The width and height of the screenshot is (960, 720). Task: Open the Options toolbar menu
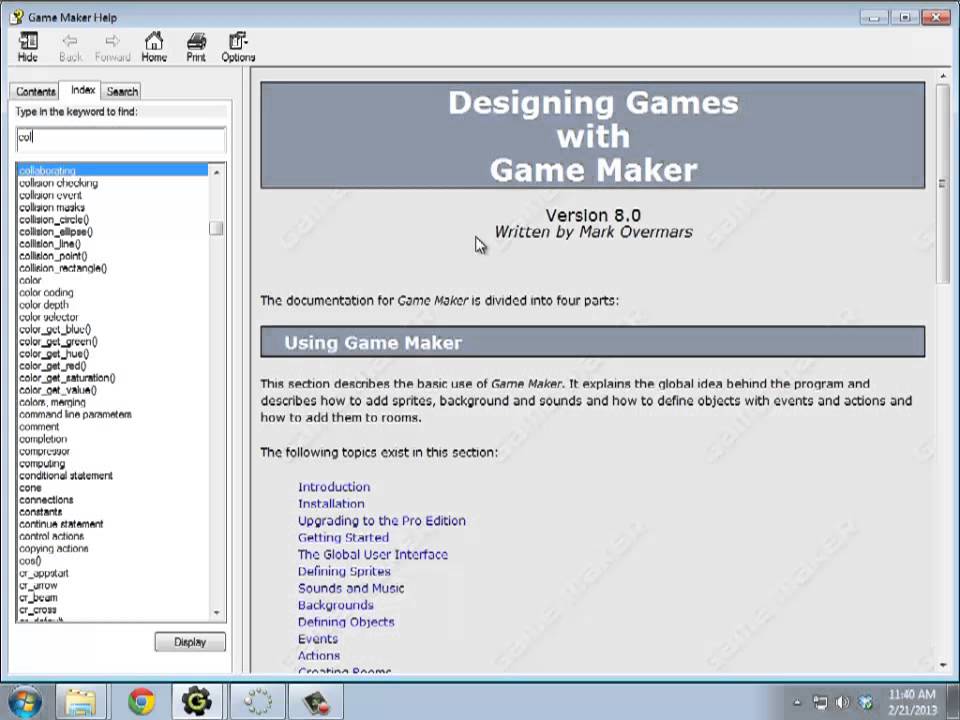click(x=238, y=47)
